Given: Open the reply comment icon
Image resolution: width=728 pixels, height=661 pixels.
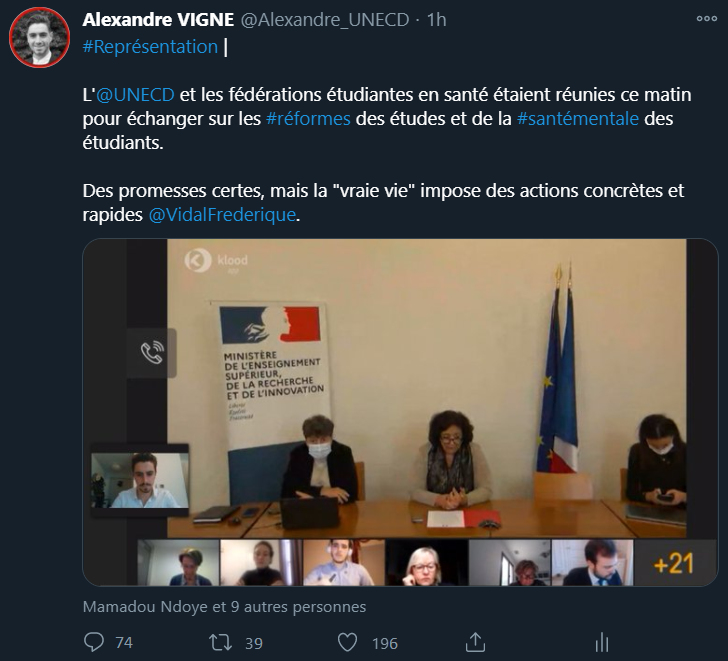Looking at the screenshot, I should pyautogui.click(x=94, y=642).
